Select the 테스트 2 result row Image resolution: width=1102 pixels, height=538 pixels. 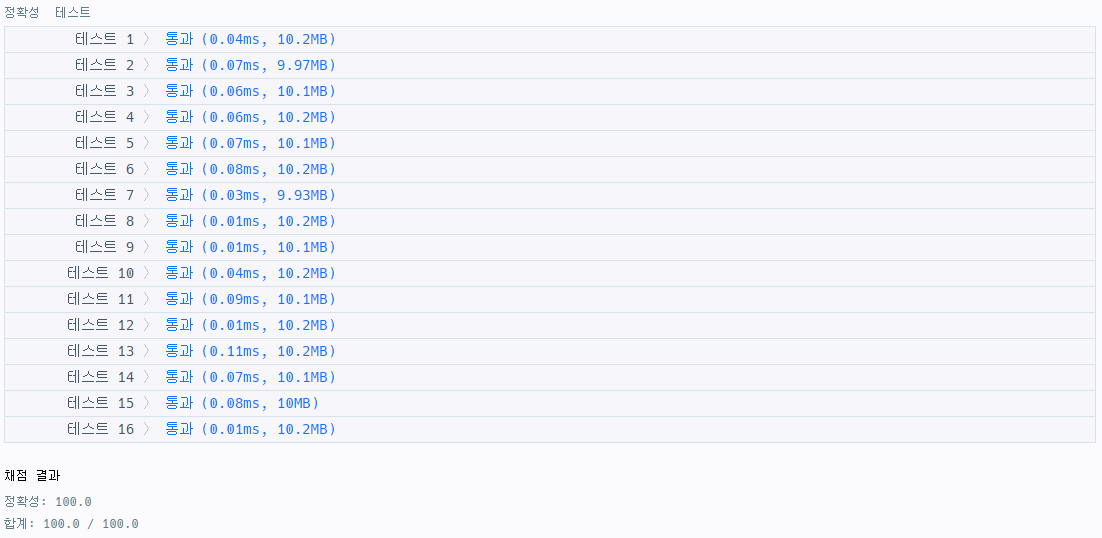550,65
